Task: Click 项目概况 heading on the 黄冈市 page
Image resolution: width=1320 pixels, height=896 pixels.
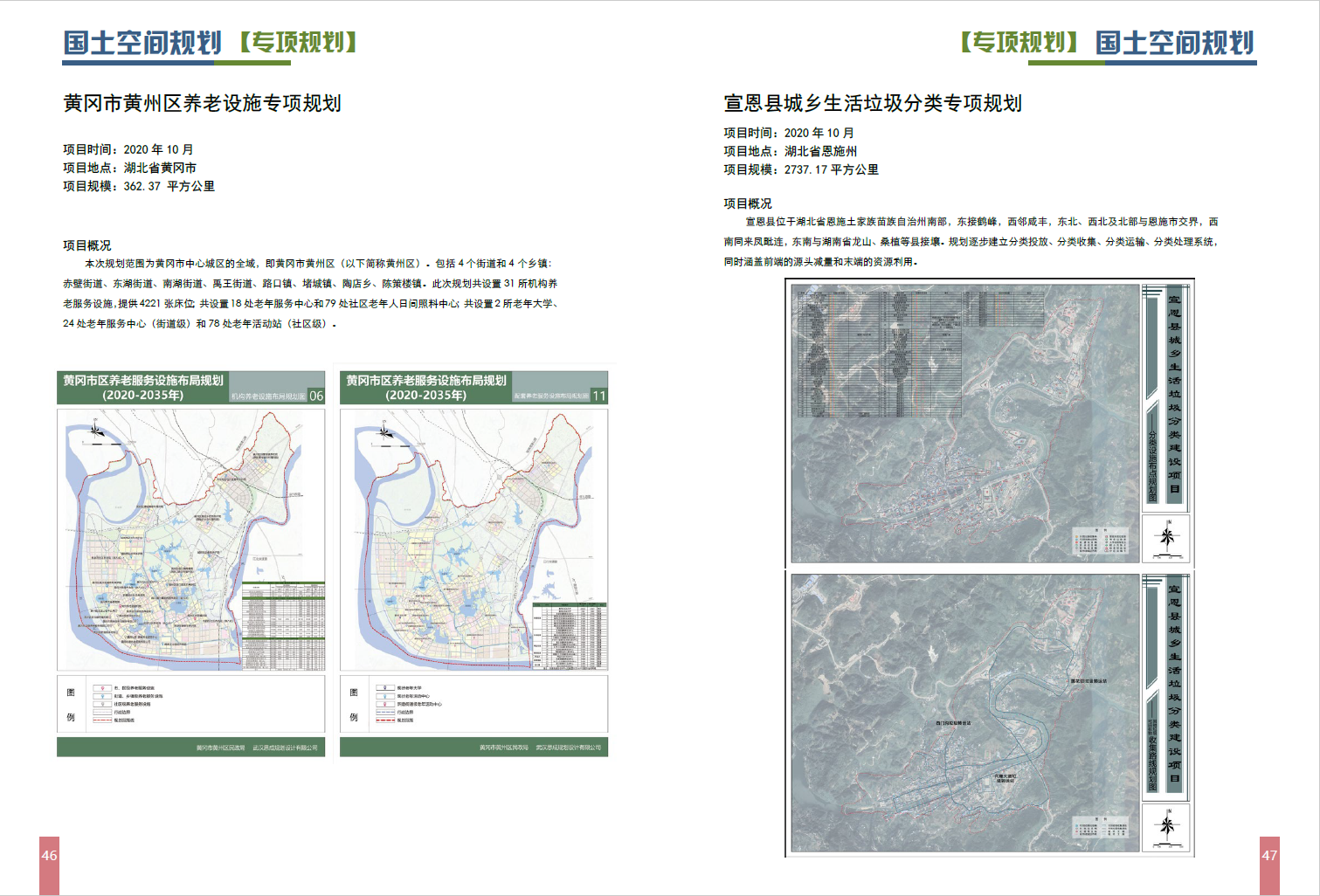Action: (87, 245)
